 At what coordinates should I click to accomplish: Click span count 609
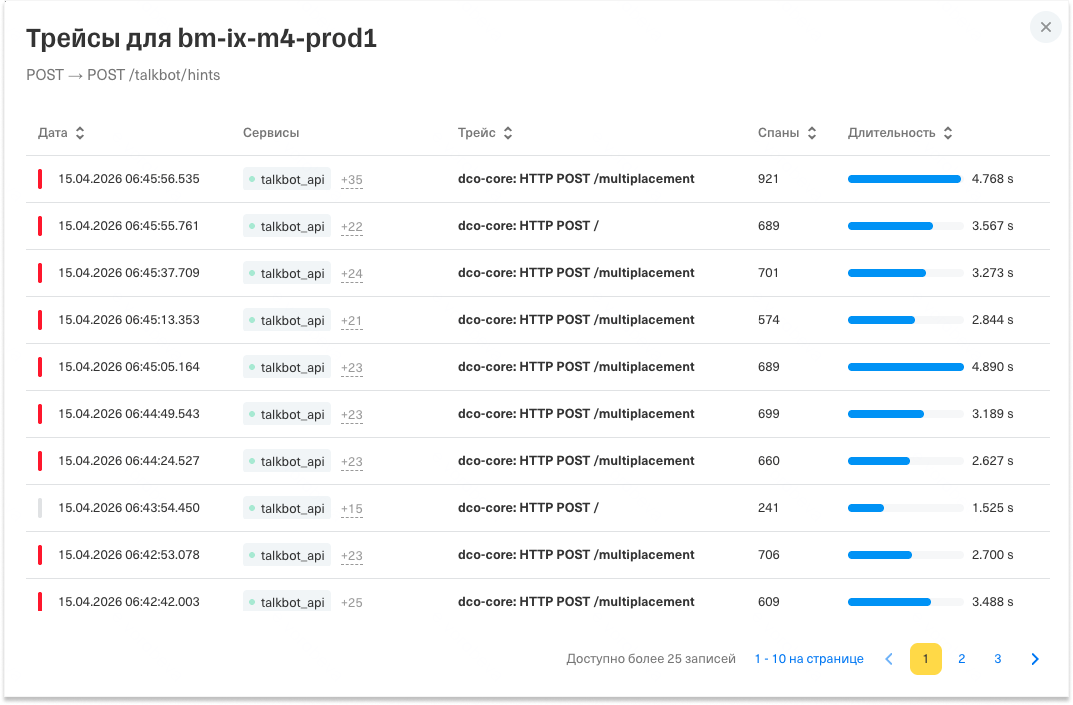pyautogui.click(x=768, y=602)
